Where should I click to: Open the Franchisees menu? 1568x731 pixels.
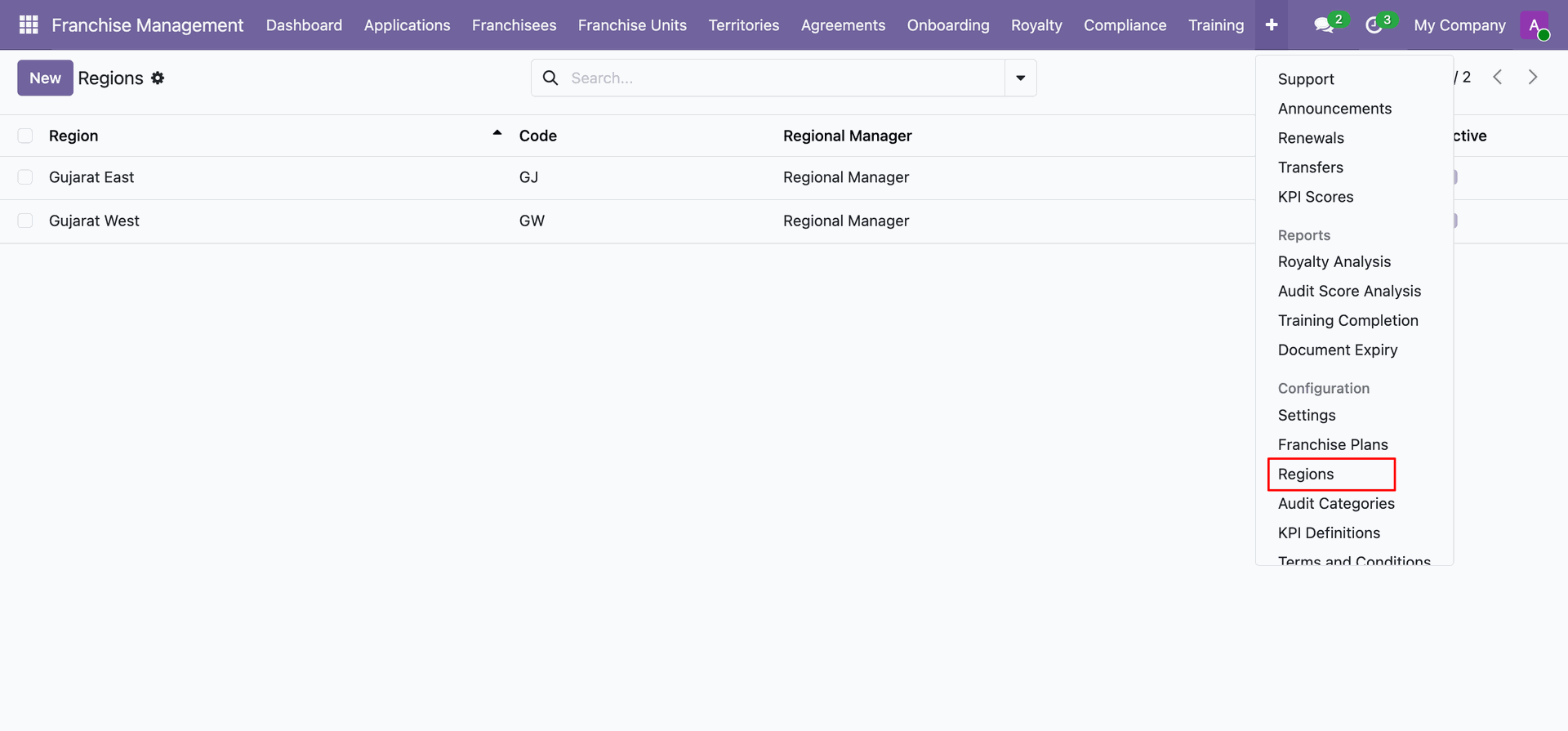tap(514, 25)
